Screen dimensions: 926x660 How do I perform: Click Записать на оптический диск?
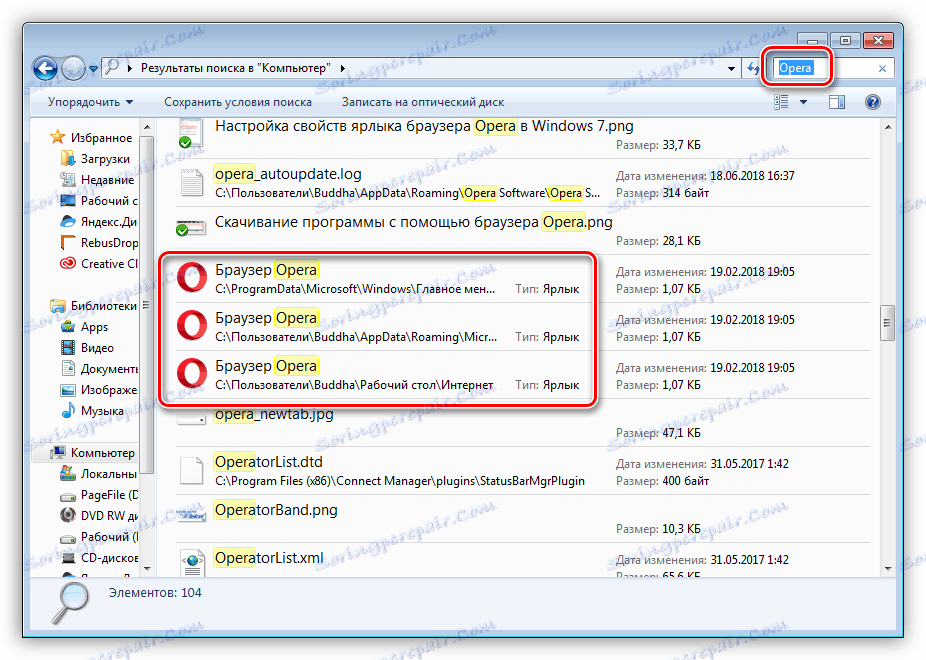pos(423,102)
